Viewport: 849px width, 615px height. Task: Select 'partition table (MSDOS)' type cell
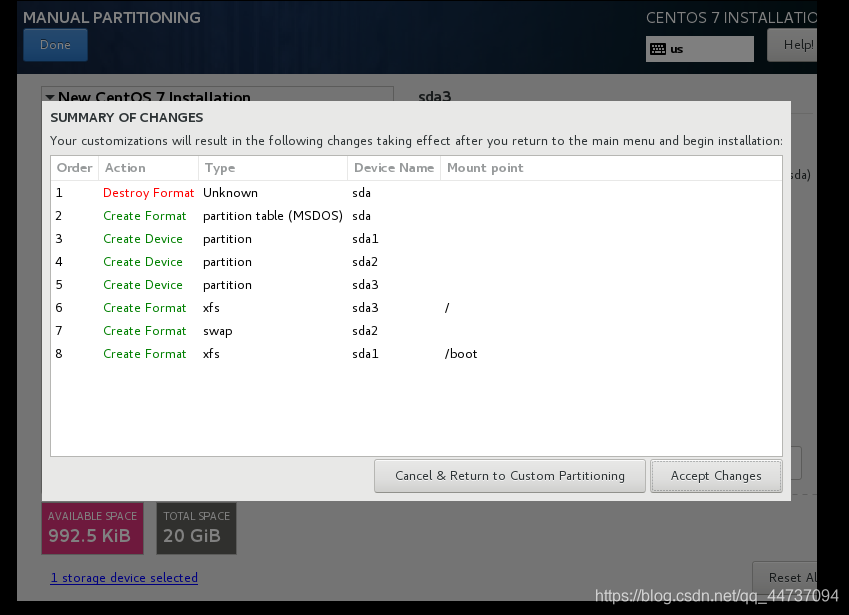273,216
